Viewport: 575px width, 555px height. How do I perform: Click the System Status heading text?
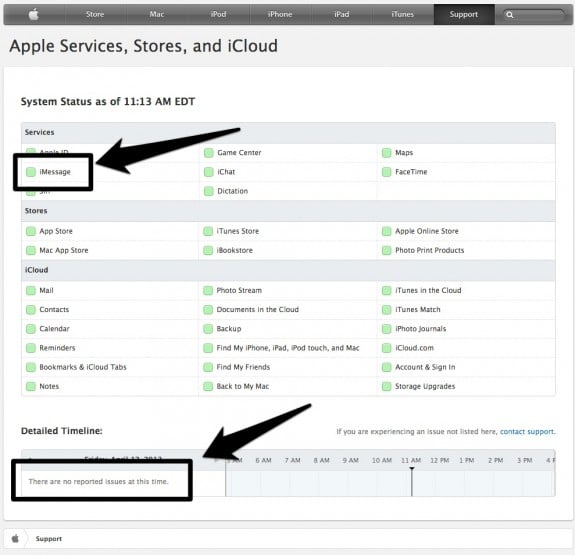click(x=108, y=102)
